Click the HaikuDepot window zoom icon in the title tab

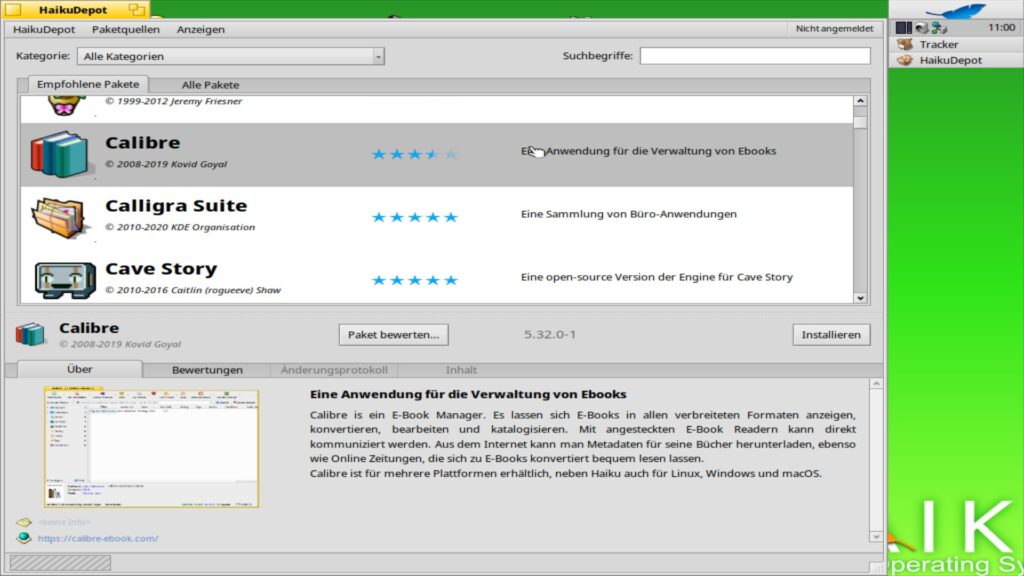coord(136,9)
